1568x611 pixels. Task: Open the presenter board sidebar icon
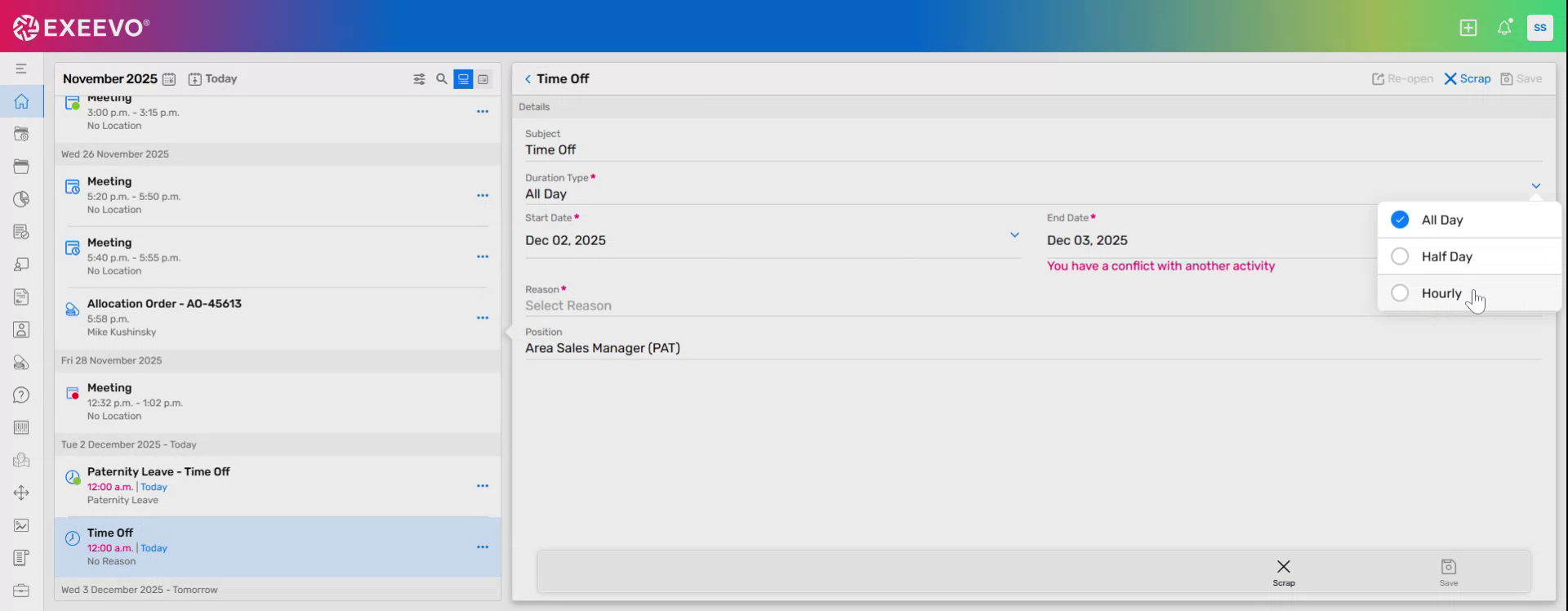[21, 265]
